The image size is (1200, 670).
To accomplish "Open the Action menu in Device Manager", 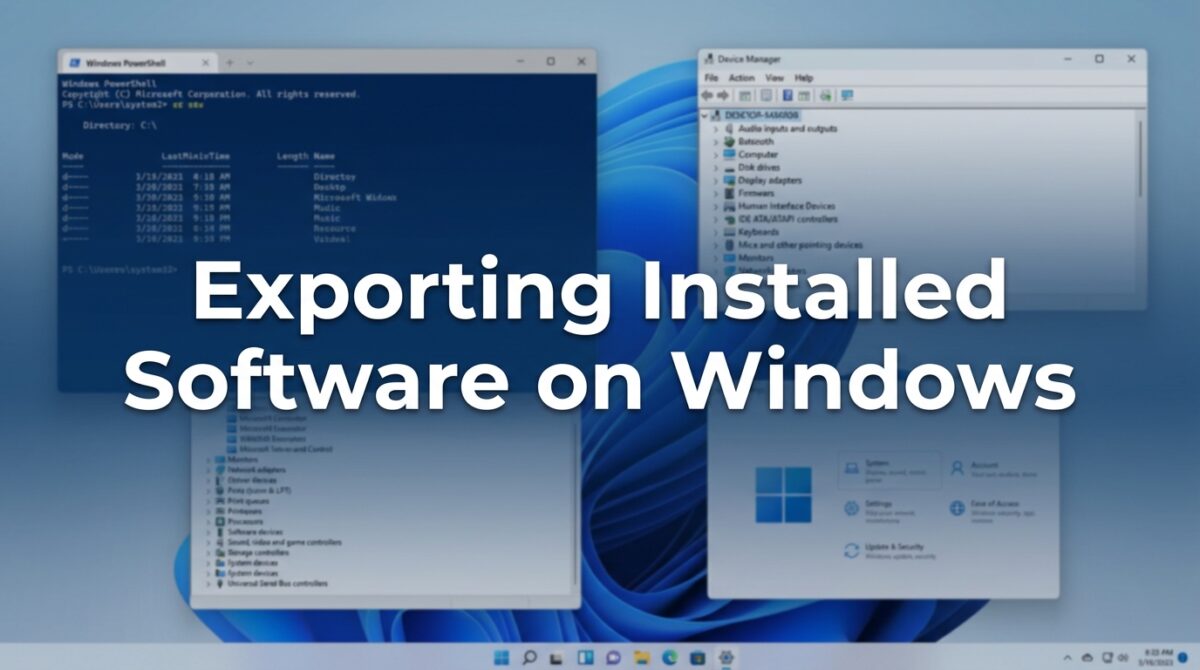I will pyautogui.click(x=741, y=77).
